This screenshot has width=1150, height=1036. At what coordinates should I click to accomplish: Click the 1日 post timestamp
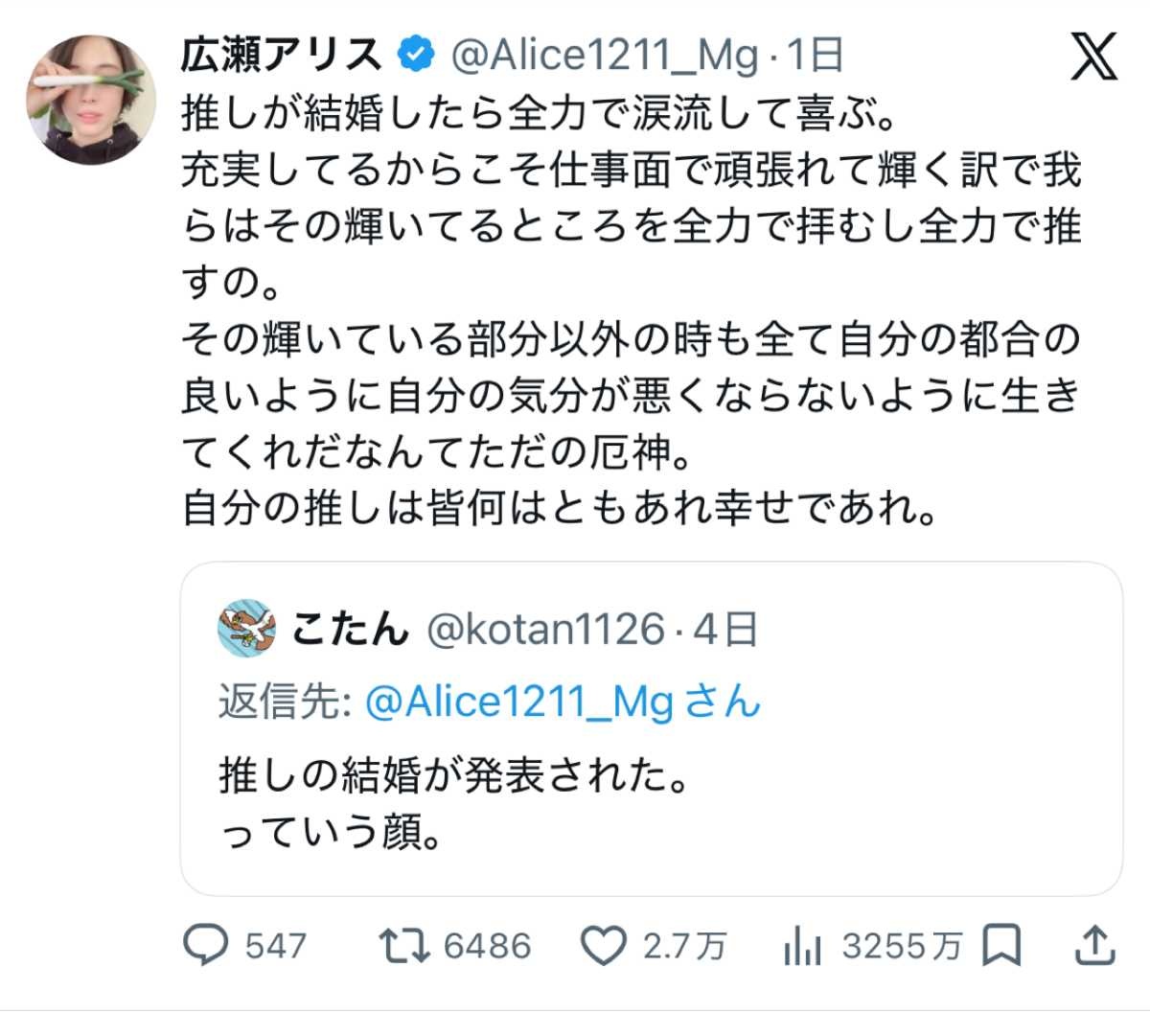point(816,56)
